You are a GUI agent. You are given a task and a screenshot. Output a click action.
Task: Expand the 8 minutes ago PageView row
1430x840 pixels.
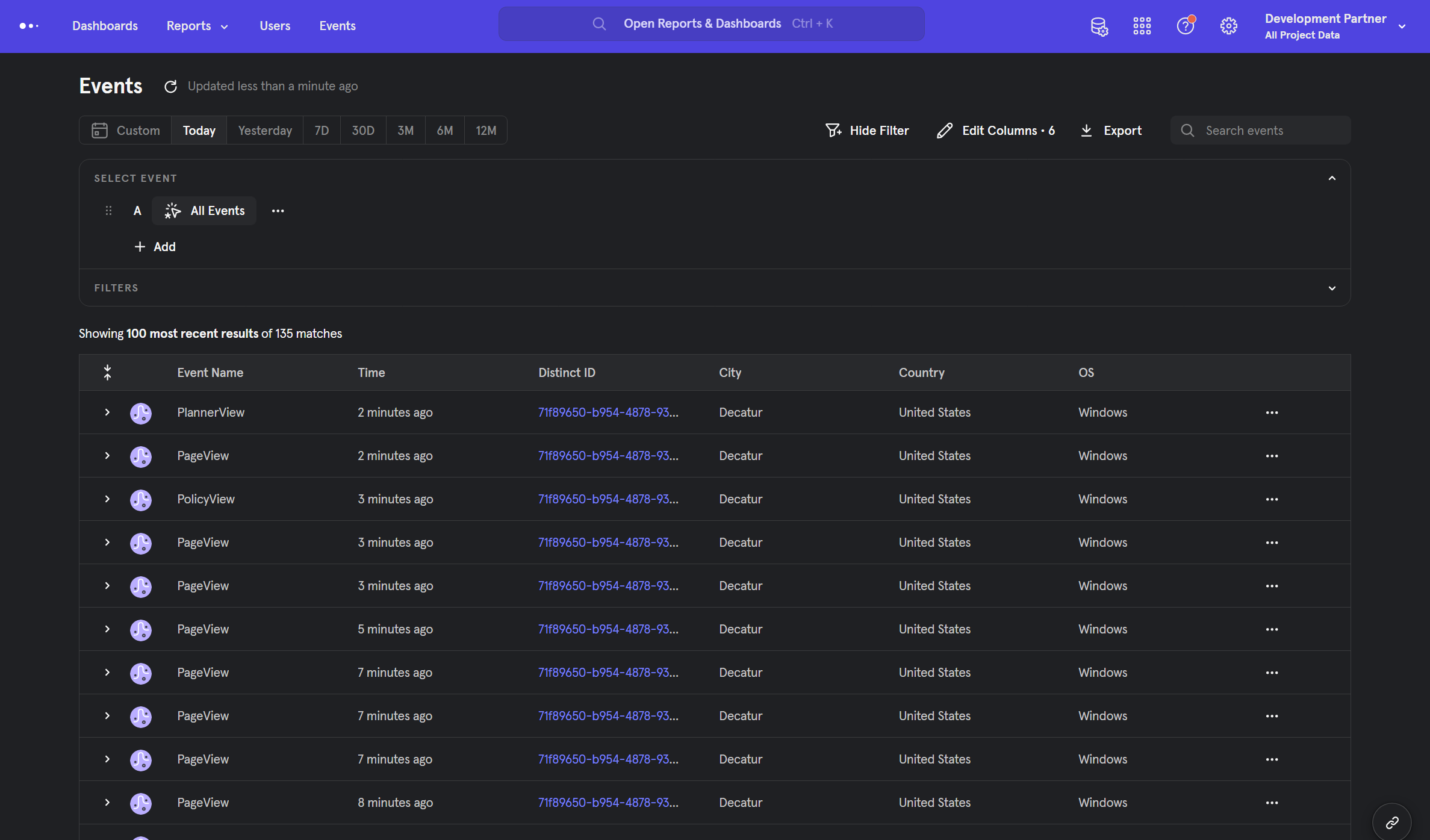[x=107, y=803]
